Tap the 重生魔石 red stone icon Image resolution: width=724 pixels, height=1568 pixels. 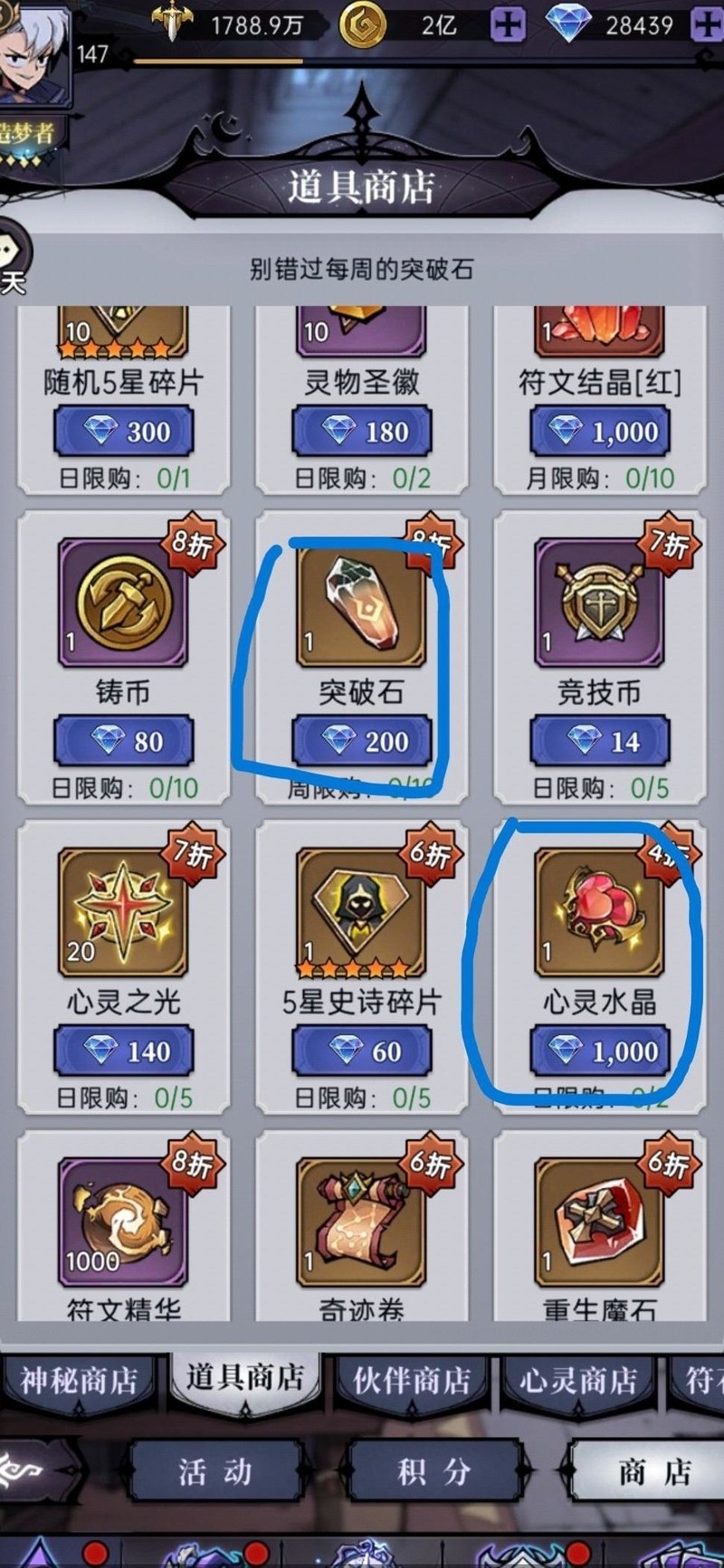click(x=599, y=1222)
